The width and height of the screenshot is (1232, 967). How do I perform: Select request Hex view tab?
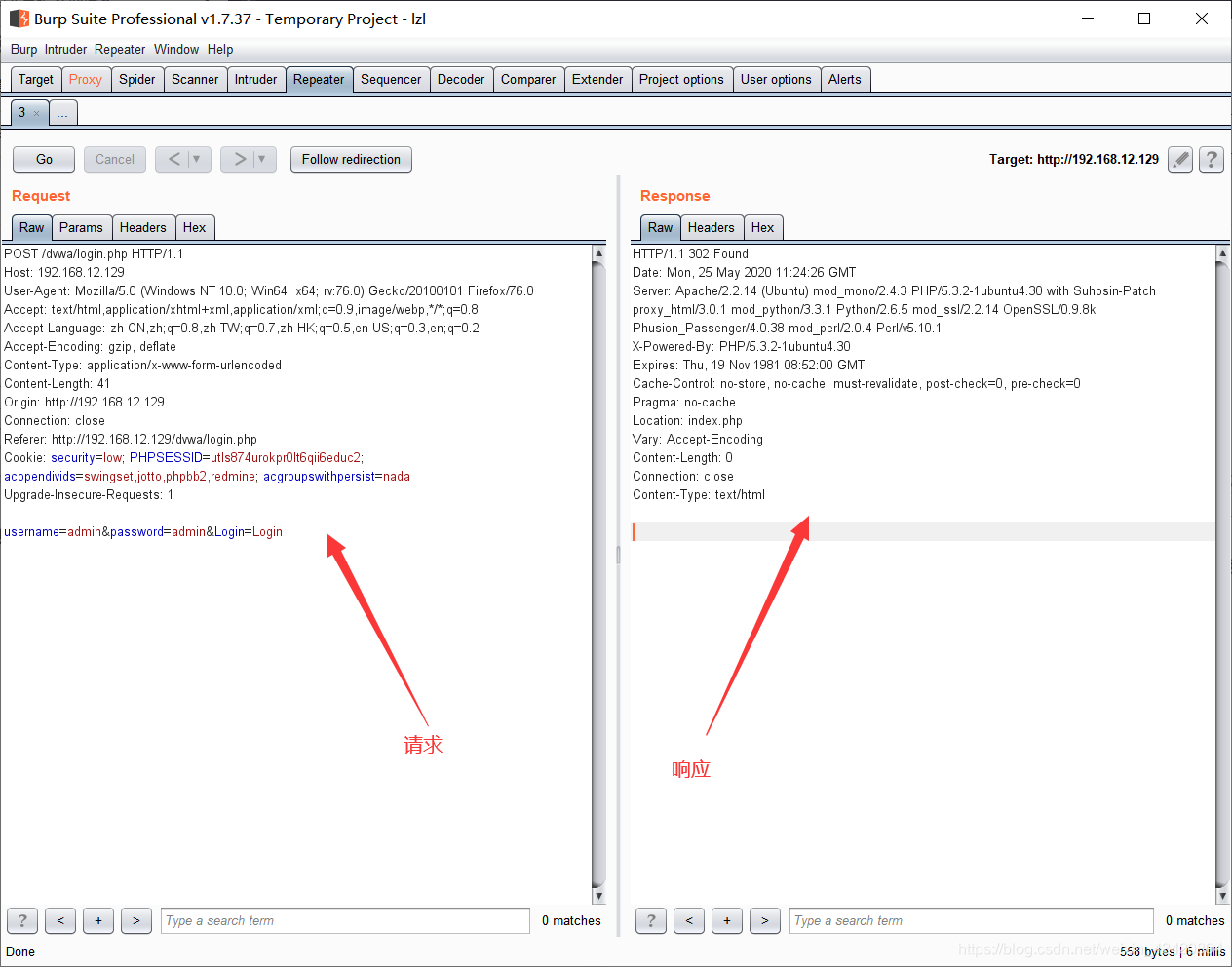[195, 228]
